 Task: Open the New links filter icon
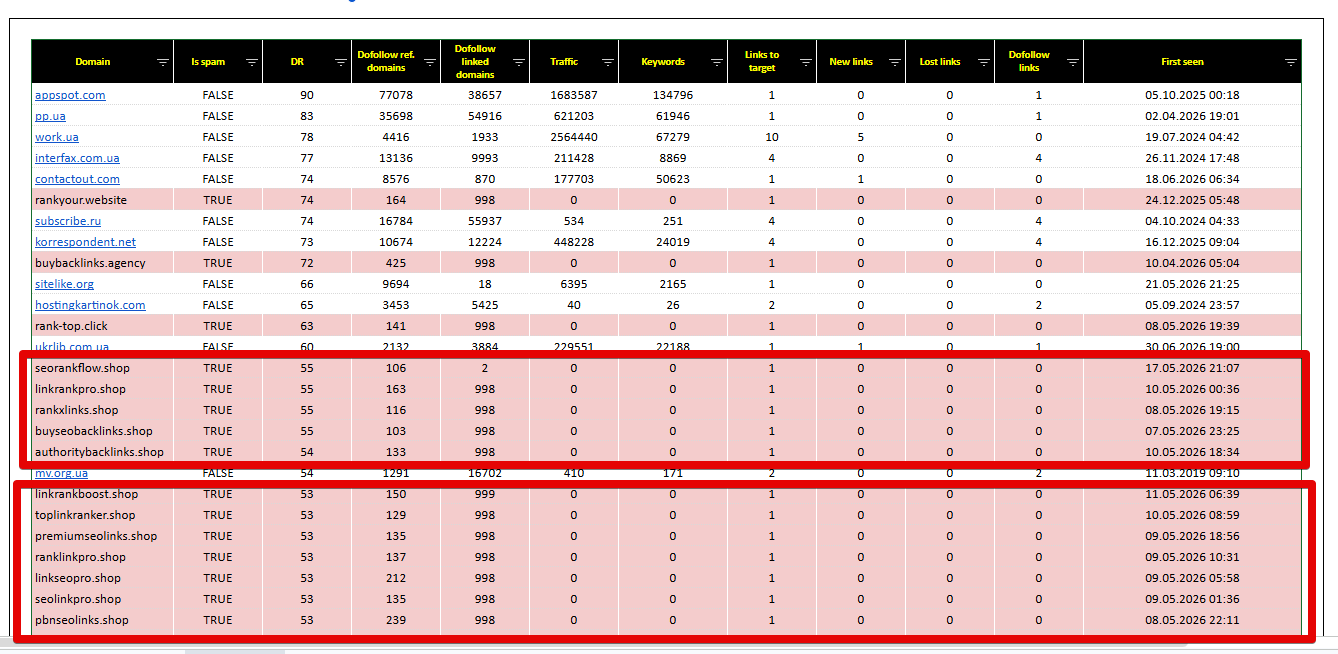(x=895, y=62)
